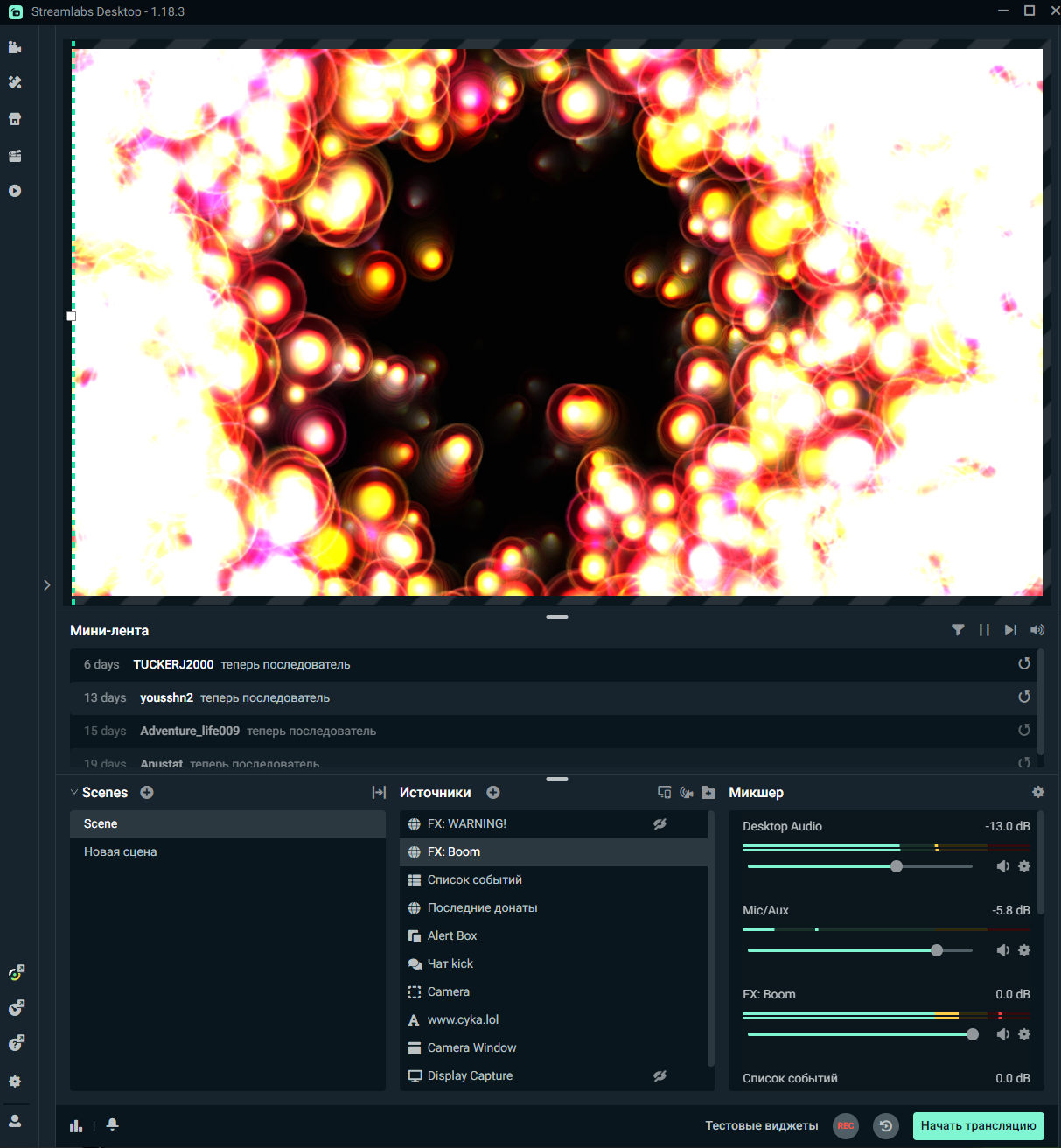This screenshot has height=1148, width=1061.
Task: Replay the TUCKERJ2000 follower alert
Action: (1024, 664)
